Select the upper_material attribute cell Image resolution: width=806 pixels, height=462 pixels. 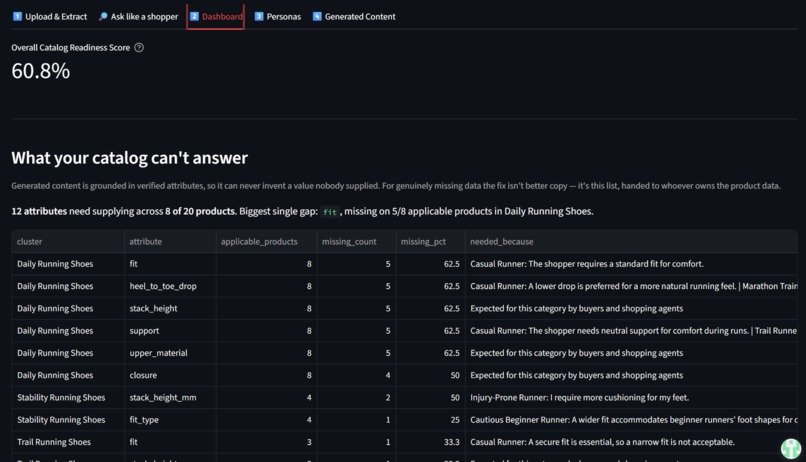[170, 353]
